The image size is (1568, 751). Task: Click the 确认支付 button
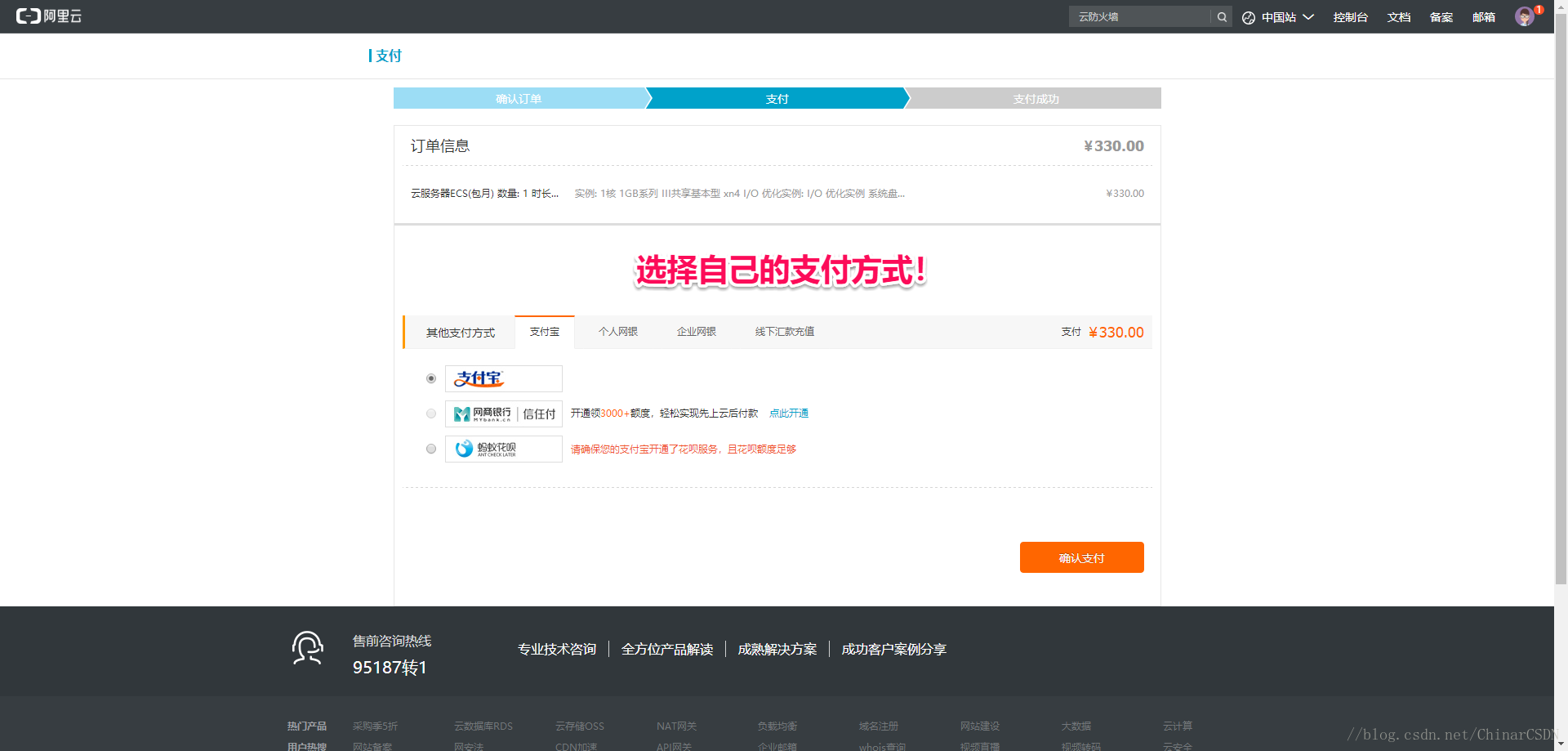(x=1082, y=557)
